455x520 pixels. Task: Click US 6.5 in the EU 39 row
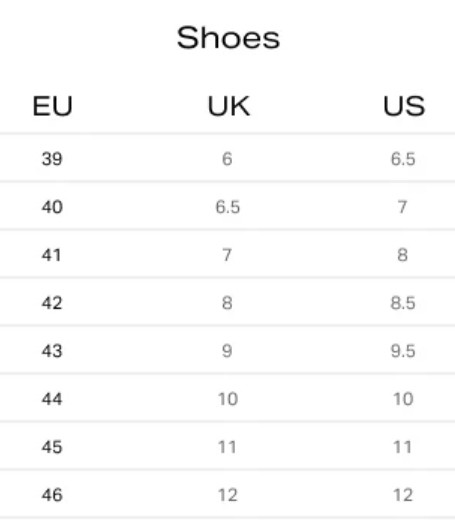point(403,159)
